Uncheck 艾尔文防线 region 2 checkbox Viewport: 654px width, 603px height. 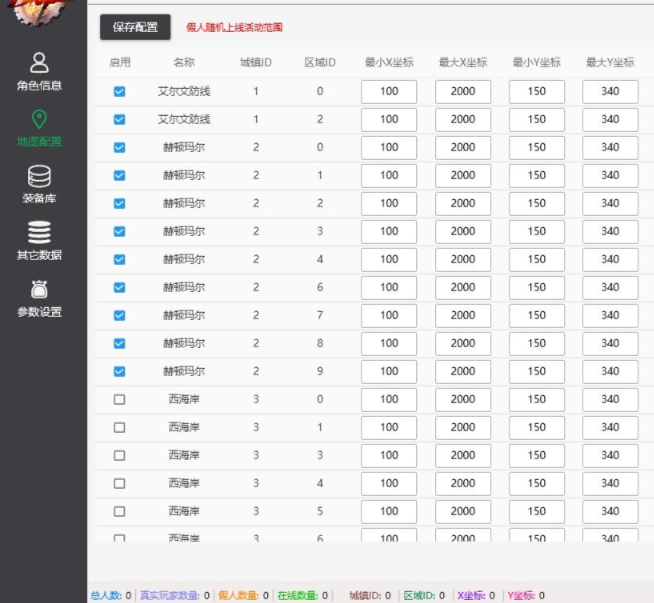pos(119,119)
